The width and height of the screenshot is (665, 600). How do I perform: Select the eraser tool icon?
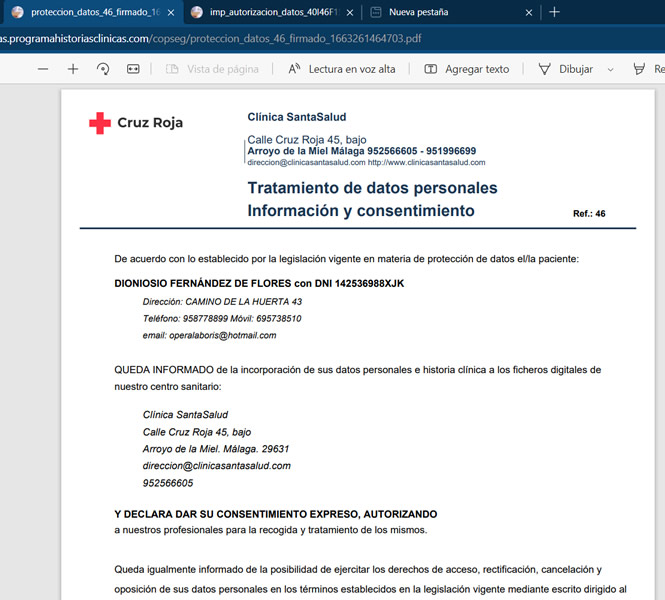tap(639, 69)
